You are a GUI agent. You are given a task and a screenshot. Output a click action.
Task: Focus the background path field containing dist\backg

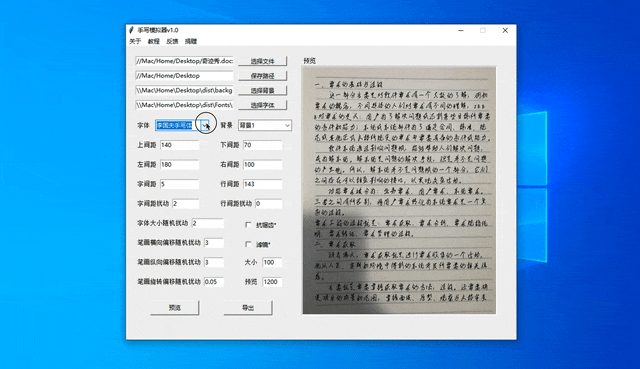pos(184,90)
